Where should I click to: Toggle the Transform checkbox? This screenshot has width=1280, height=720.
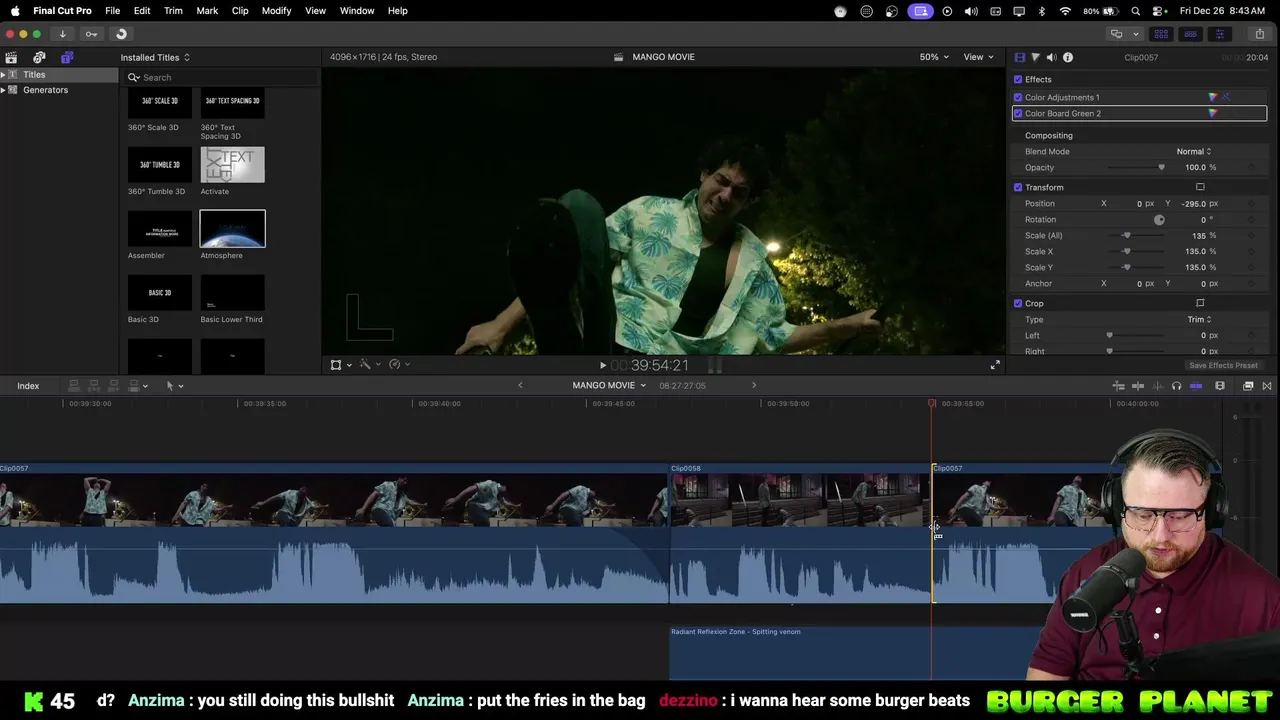coord(1018,187)
